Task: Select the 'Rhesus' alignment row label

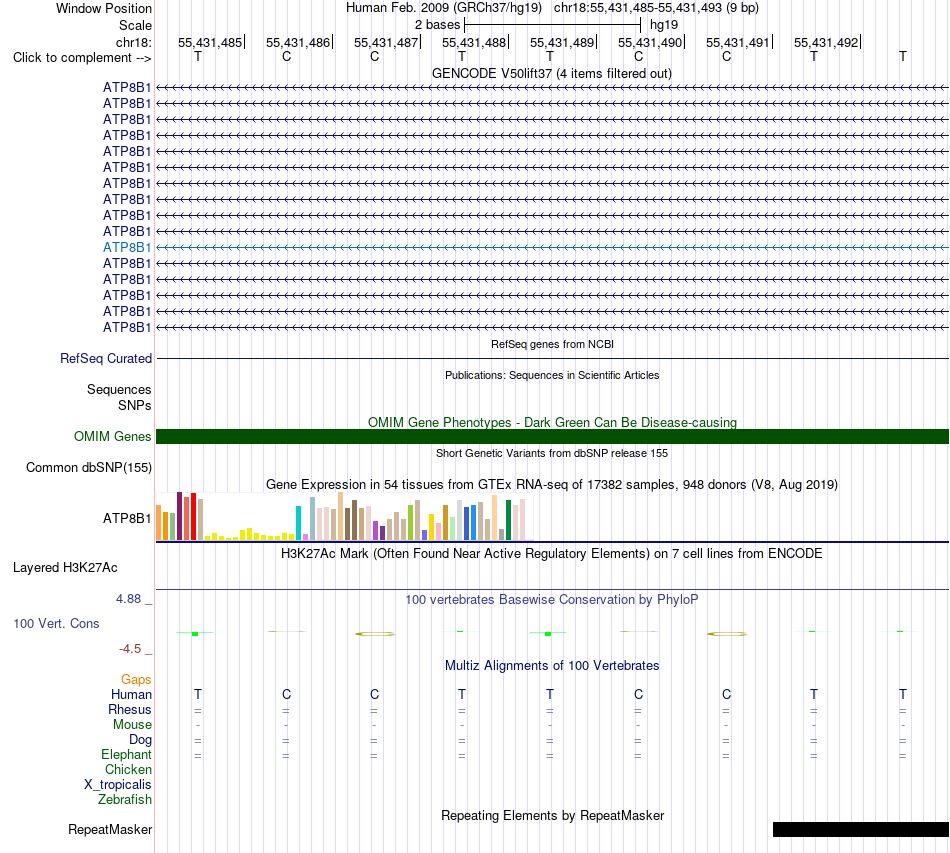Action: 130,709
